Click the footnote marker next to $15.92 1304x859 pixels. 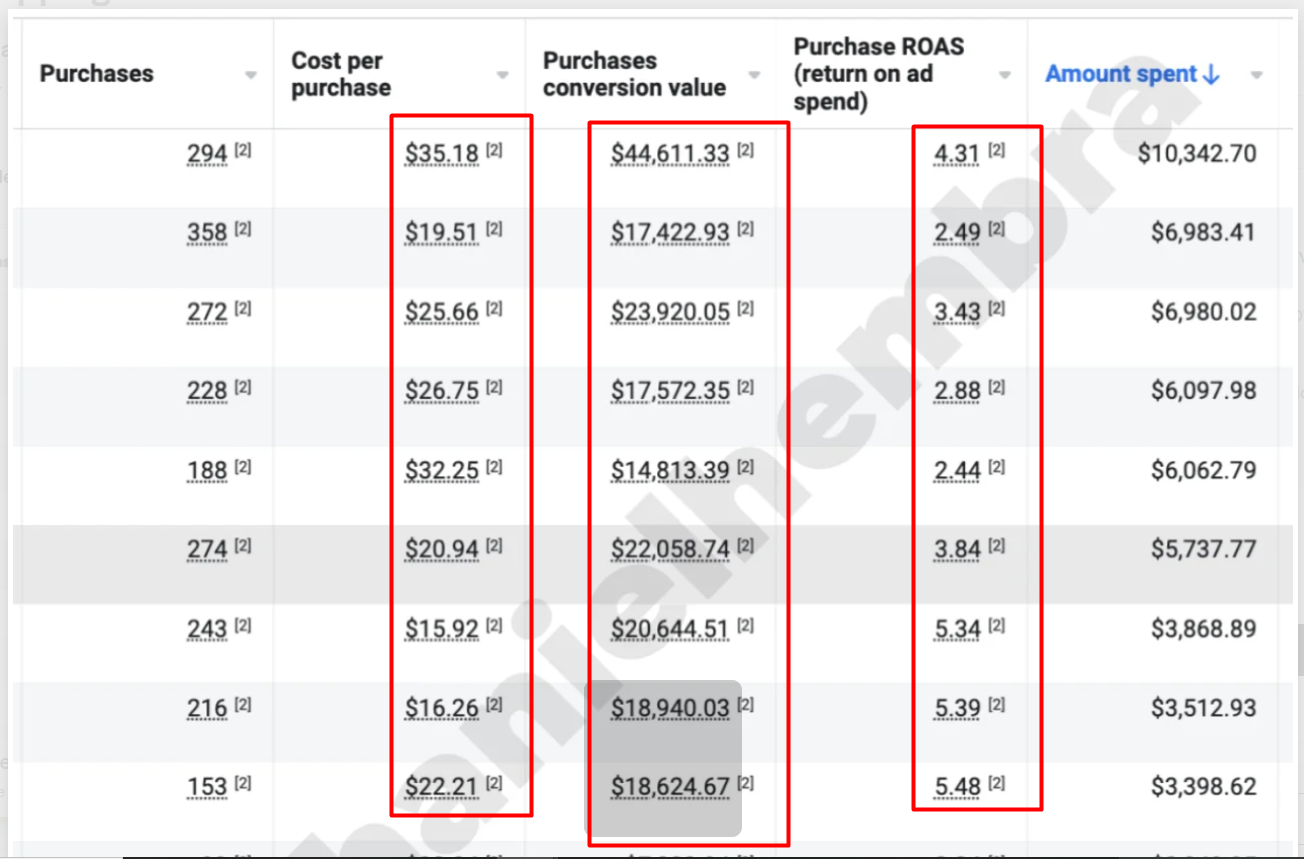point(494,626)
